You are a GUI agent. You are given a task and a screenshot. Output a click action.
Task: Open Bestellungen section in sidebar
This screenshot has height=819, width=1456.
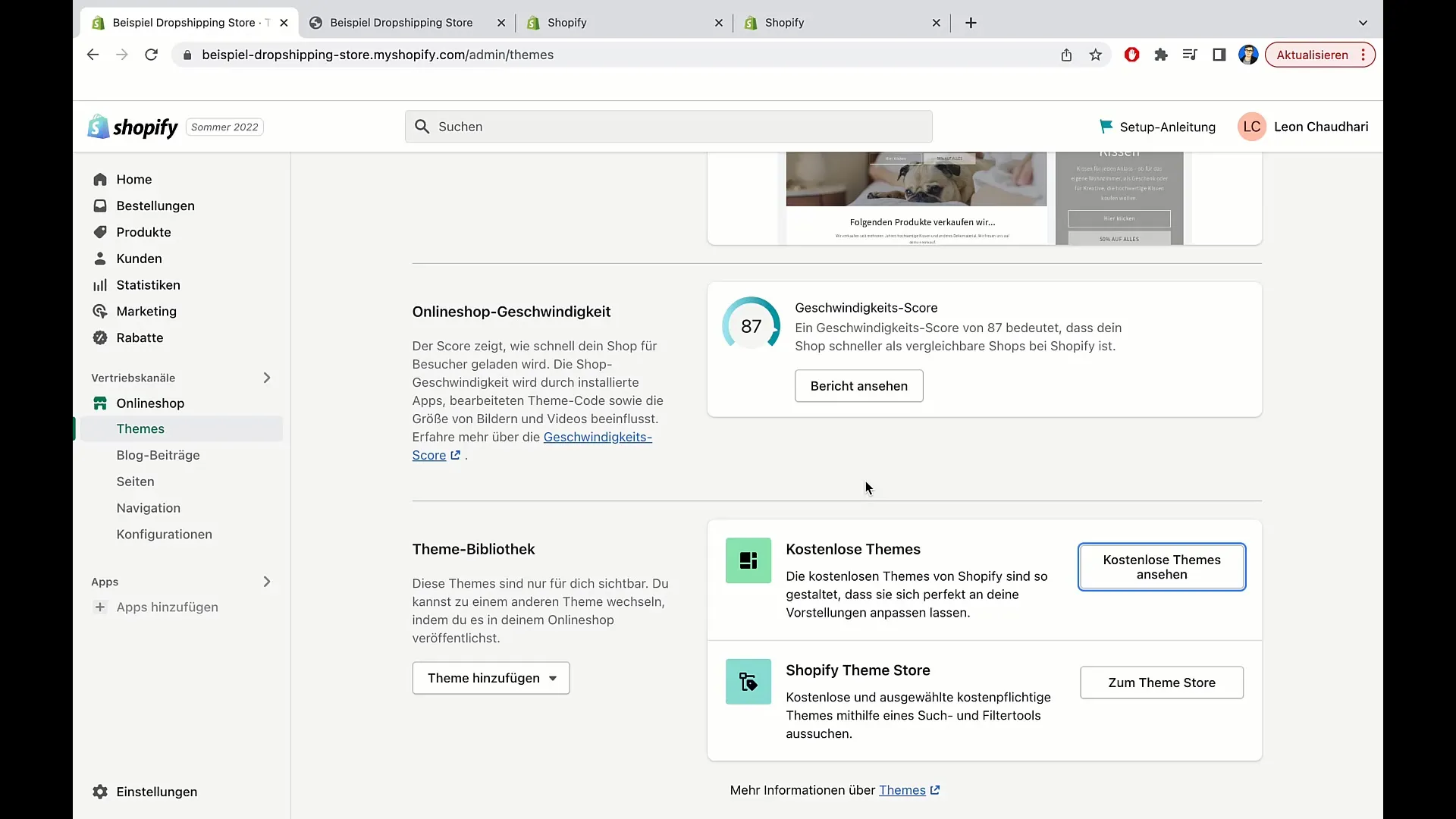pos(155,205)
